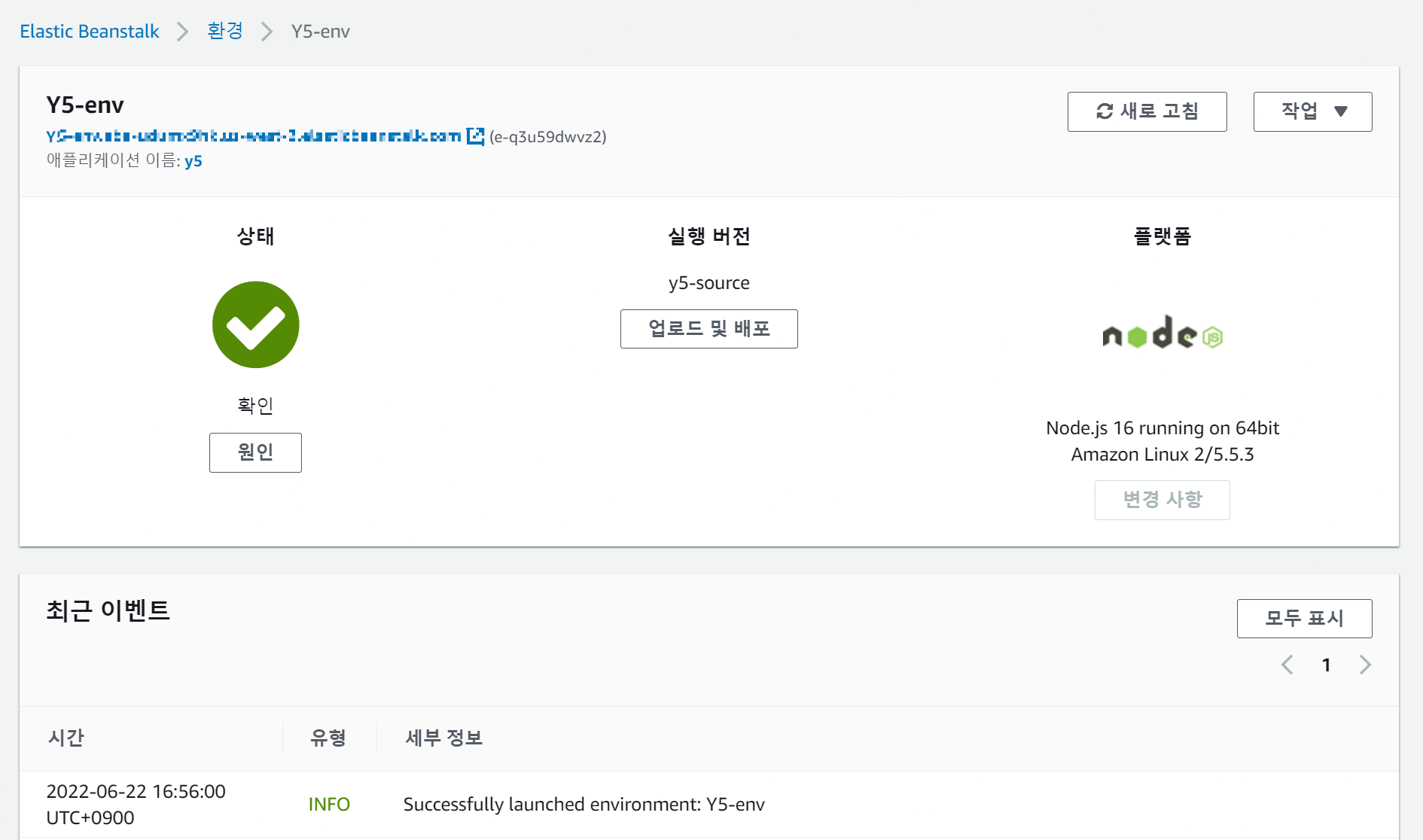Go to next events page arrow
This screenshot has height=840, width=1423.
pos(1365,665)
